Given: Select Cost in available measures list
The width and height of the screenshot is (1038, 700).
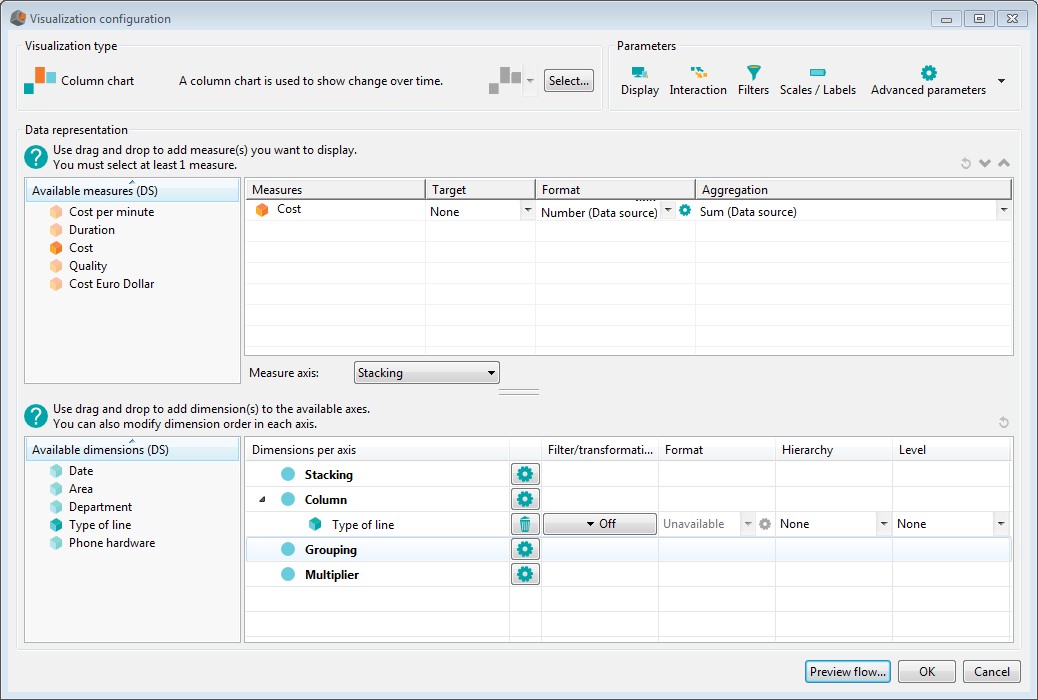Looking at the screenshot, I should pyautogui.click(x=81, y=248).
